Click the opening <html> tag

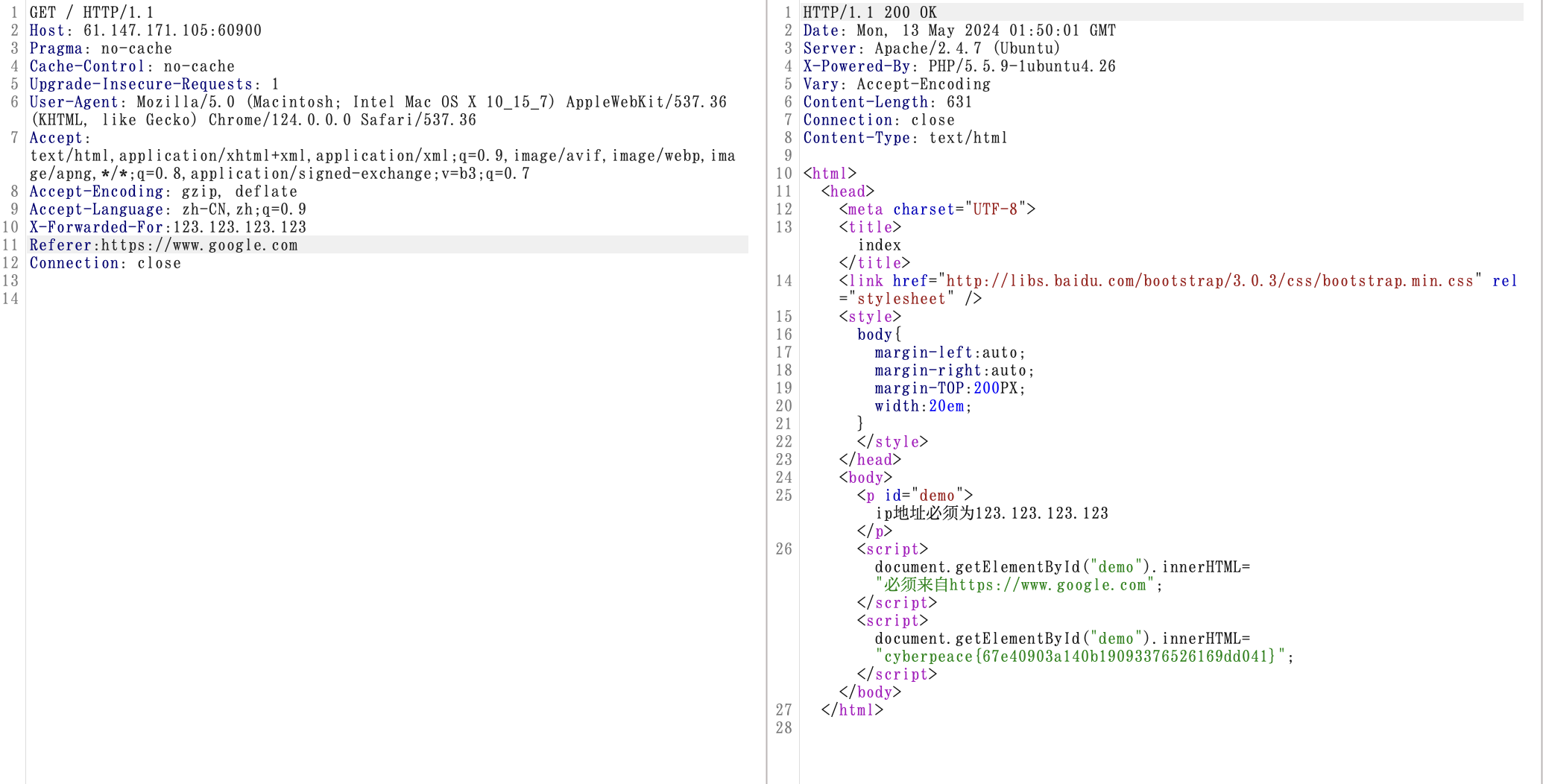tap(830, 174)
